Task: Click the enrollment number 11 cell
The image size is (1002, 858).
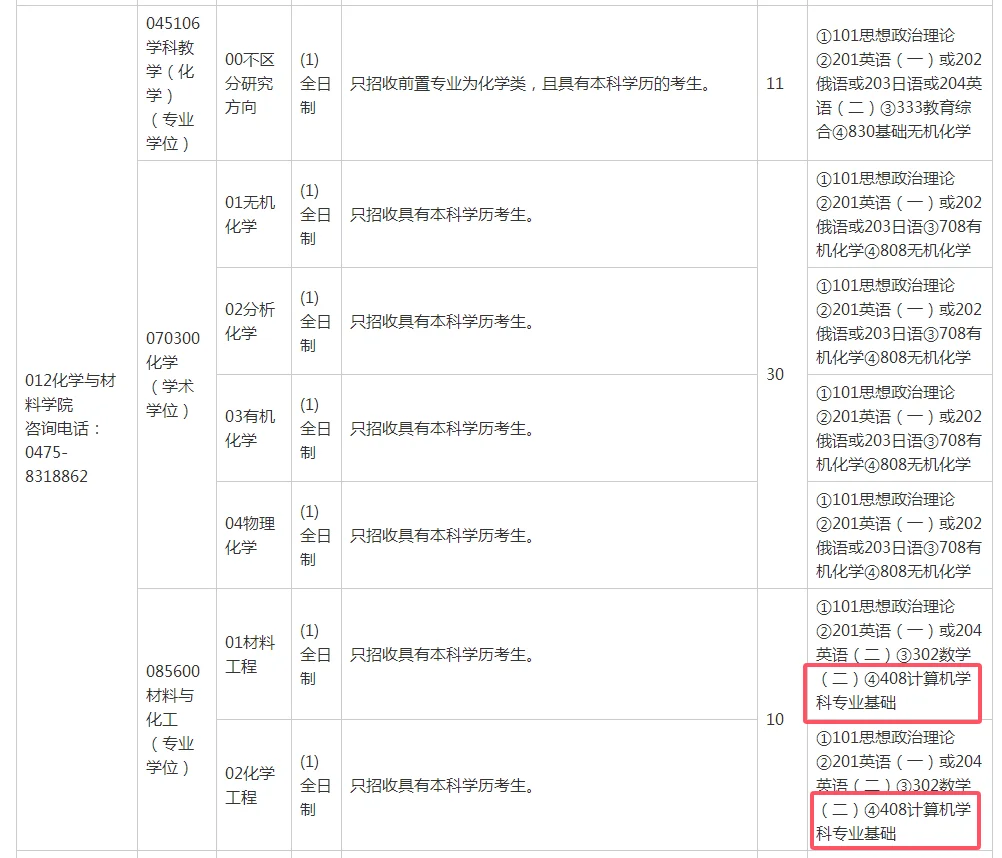Action: click(776, 84)
